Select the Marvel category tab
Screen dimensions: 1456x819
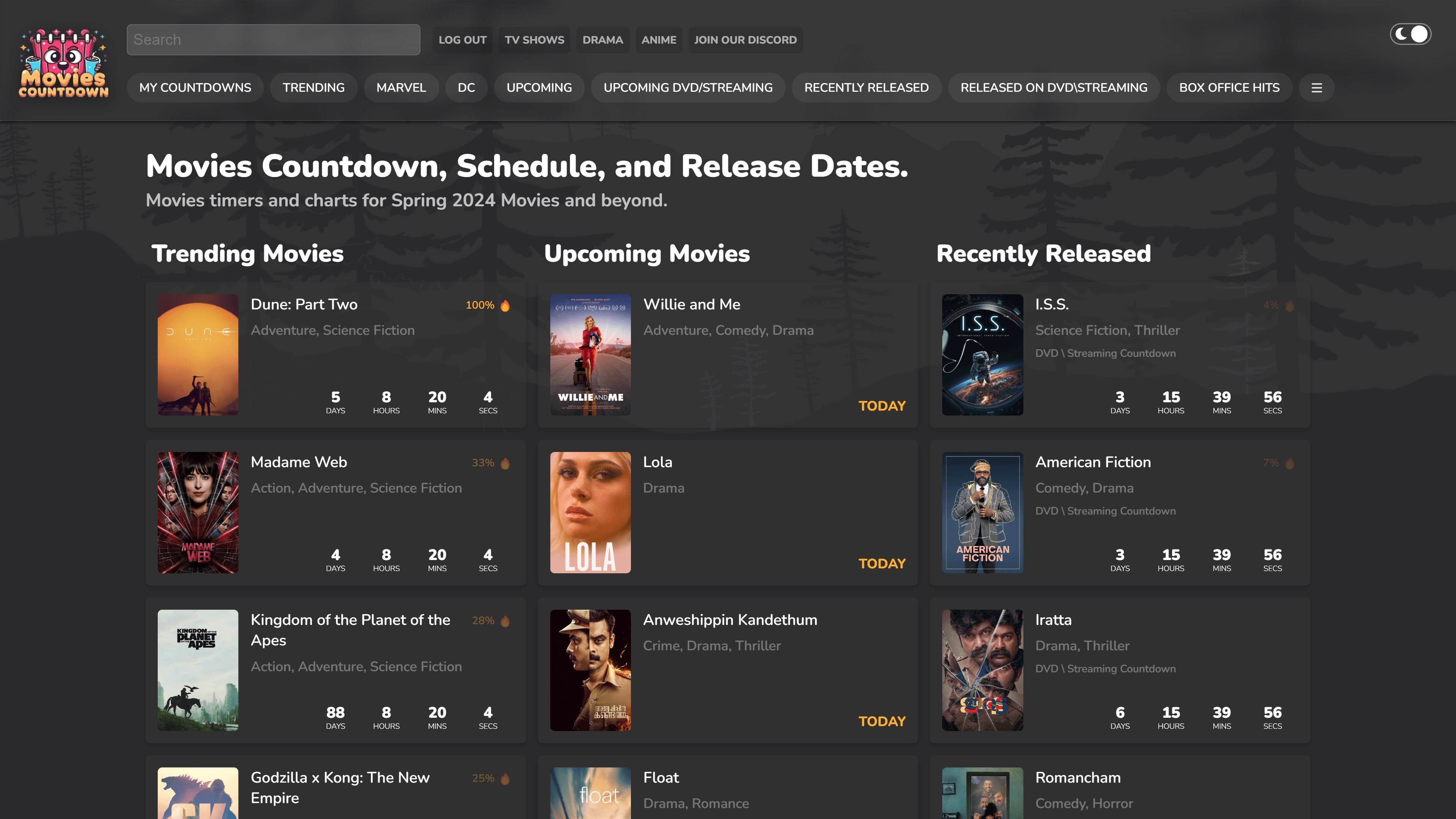pos(401,88)
